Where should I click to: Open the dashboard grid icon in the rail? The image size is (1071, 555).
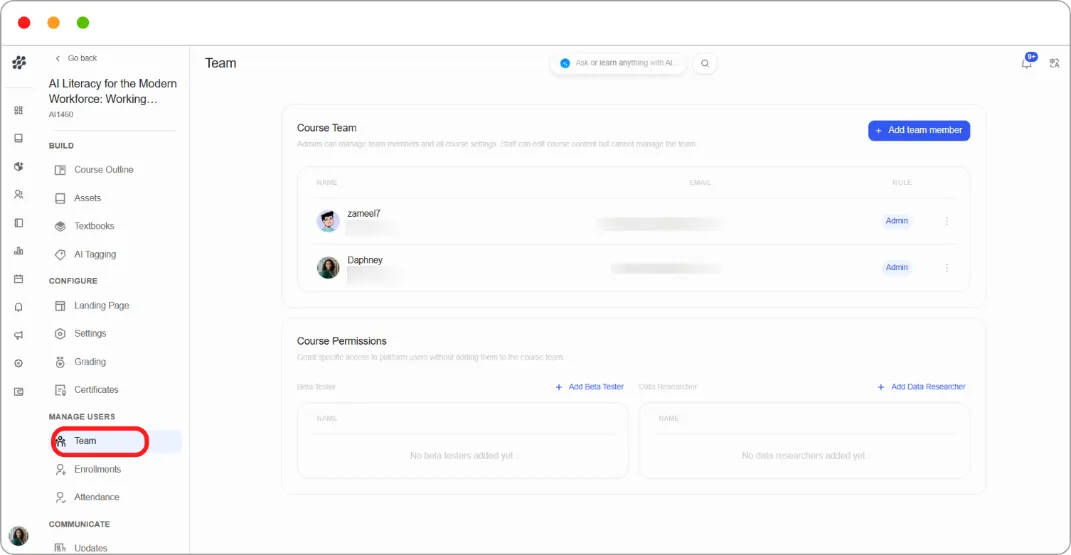point(18,110)
